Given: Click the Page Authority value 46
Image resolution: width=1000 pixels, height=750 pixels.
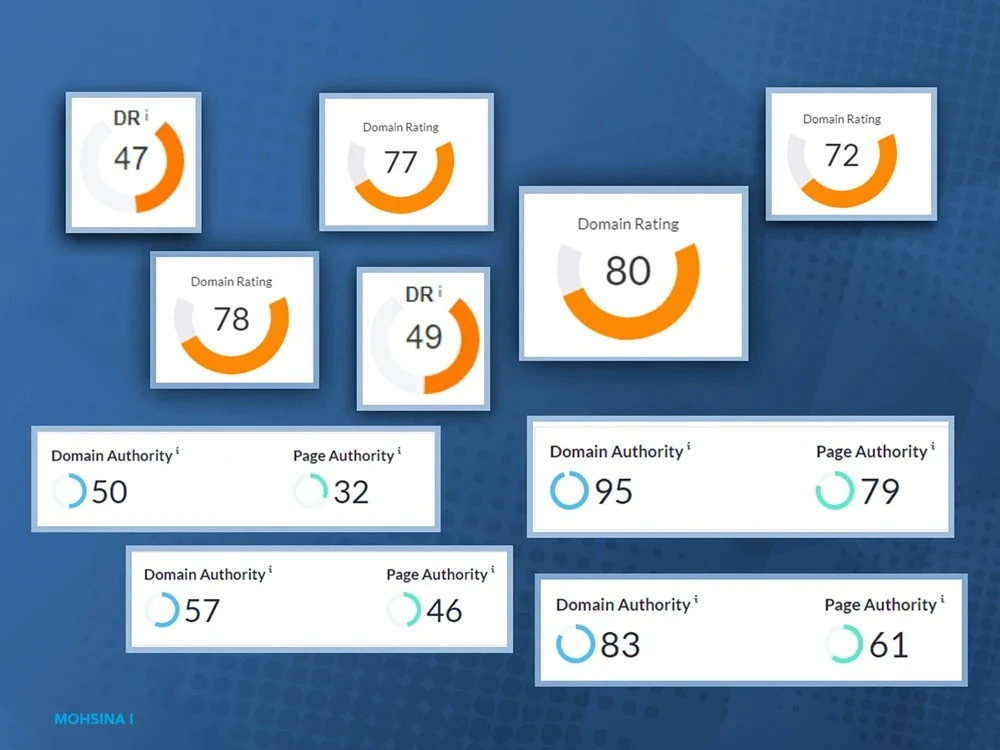Looking at the screenshot, I should tap(445, 610).
